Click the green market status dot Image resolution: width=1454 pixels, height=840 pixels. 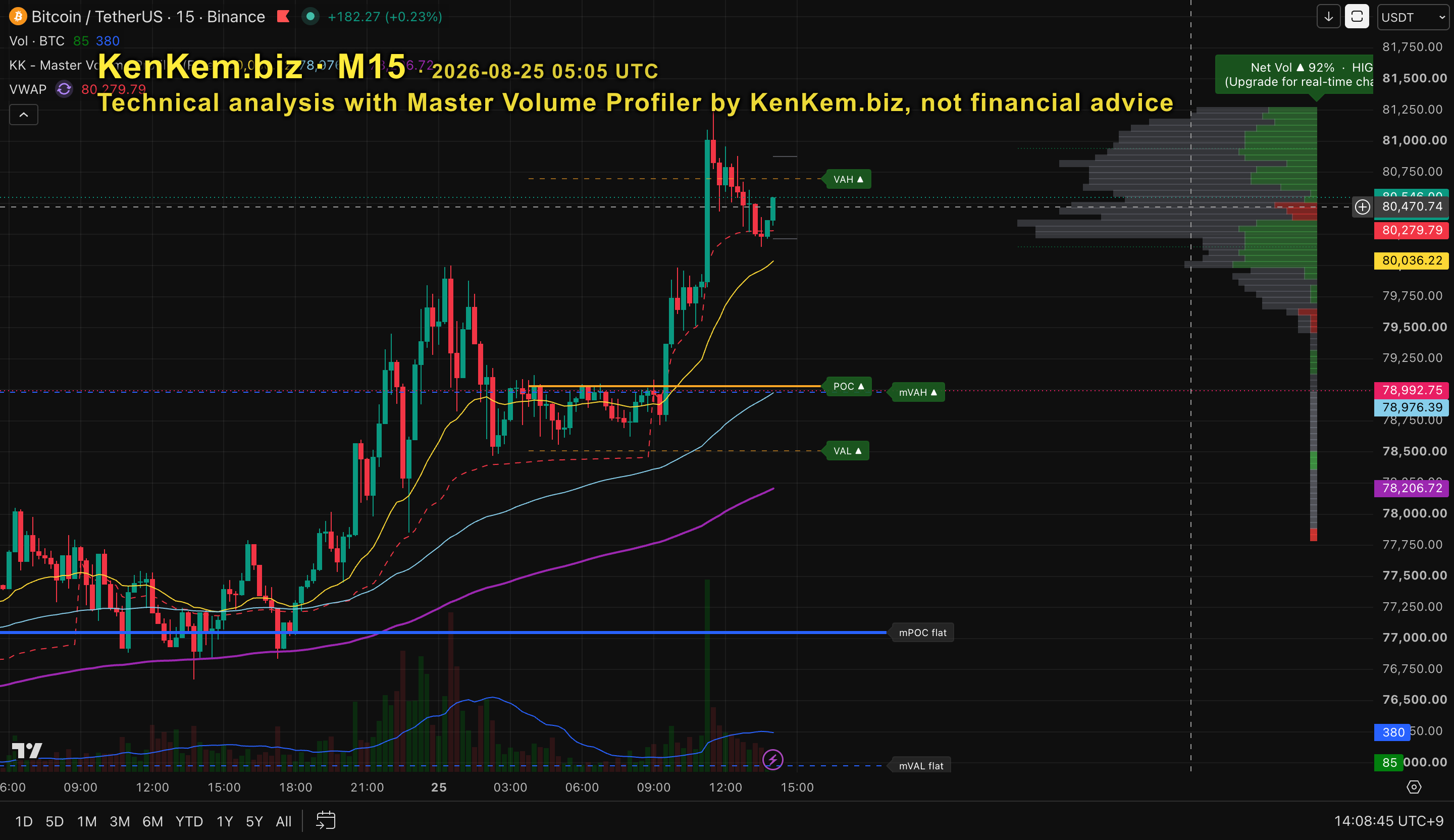(x=310, y=16)
